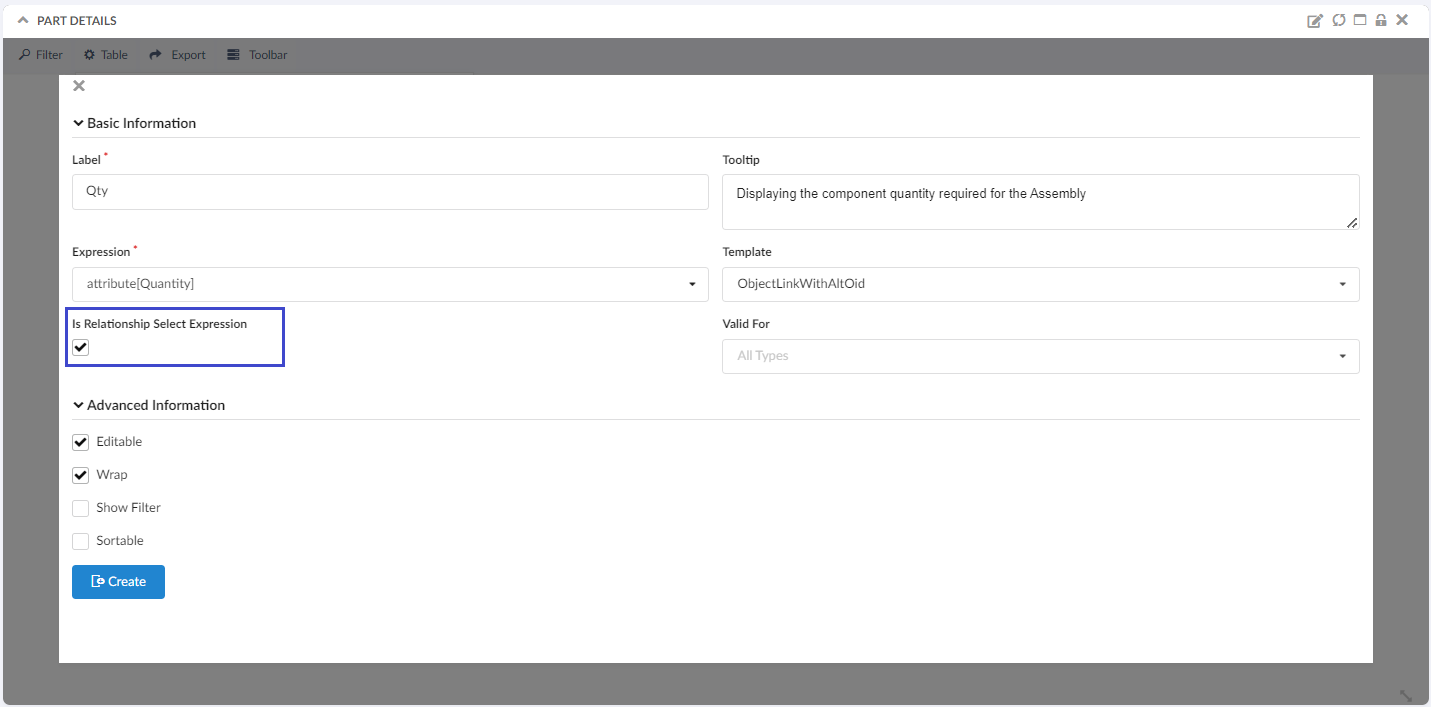Screen dimensions: 1437x707
Task: Click the Export toolbar option
Action: pyautogui.click(x=178, y=55)
